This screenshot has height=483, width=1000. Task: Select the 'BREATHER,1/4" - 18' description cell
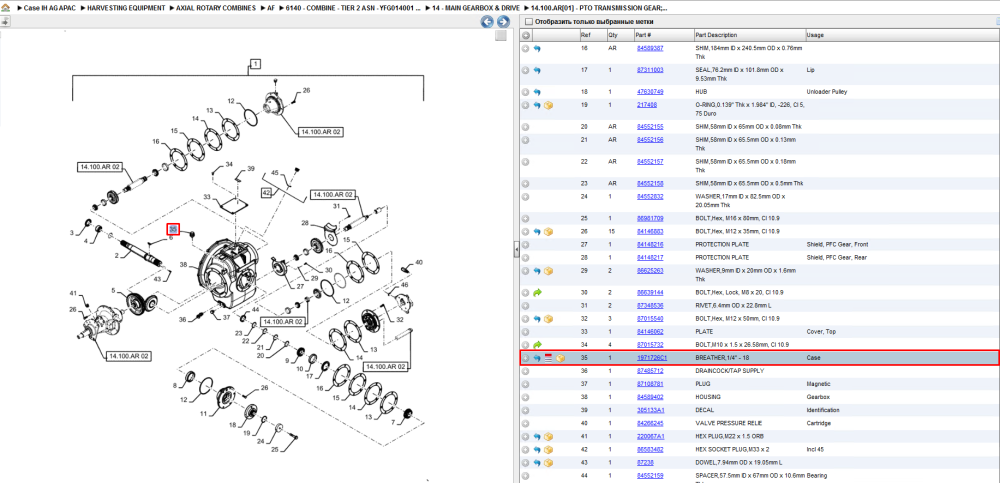(722, 358)
